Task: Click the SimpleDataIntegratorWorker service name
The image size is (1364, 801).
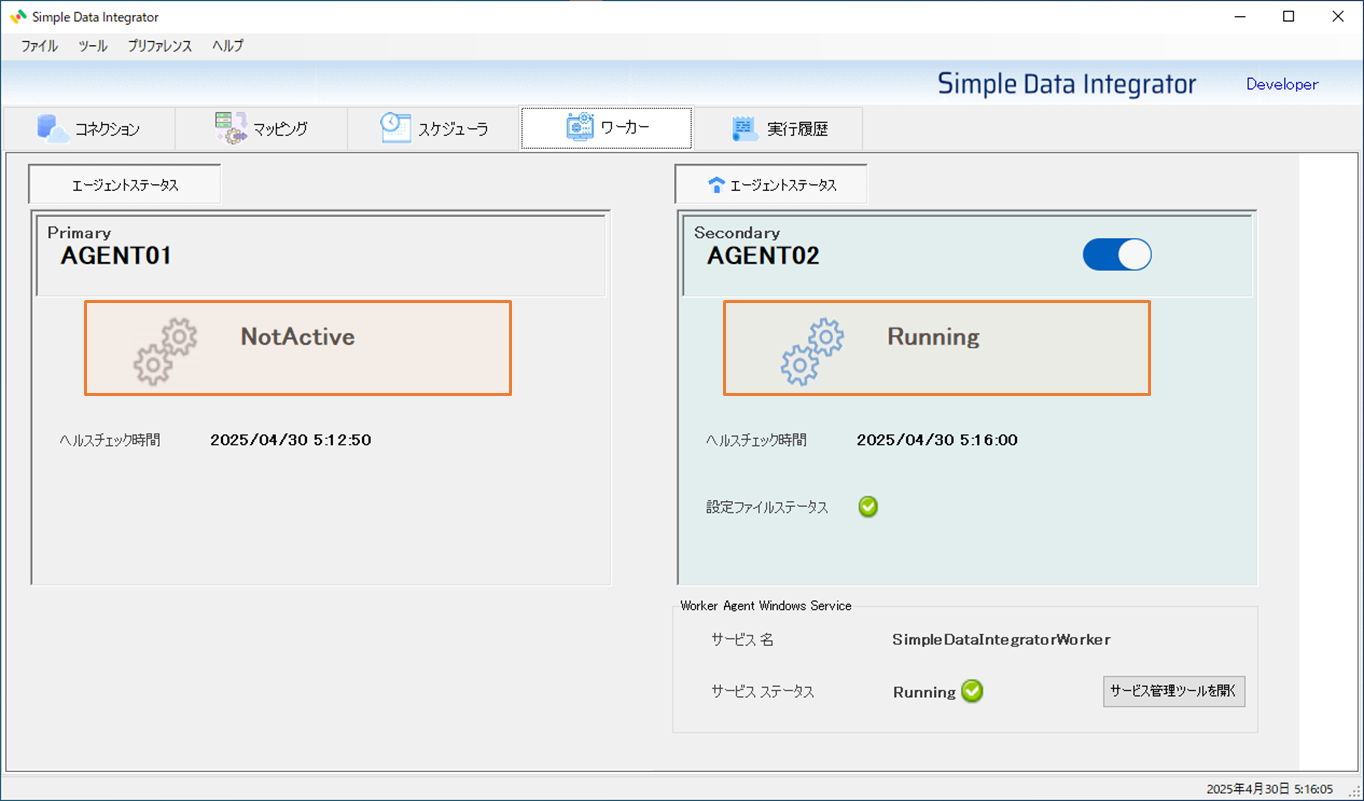Action: coord(1001,639)
